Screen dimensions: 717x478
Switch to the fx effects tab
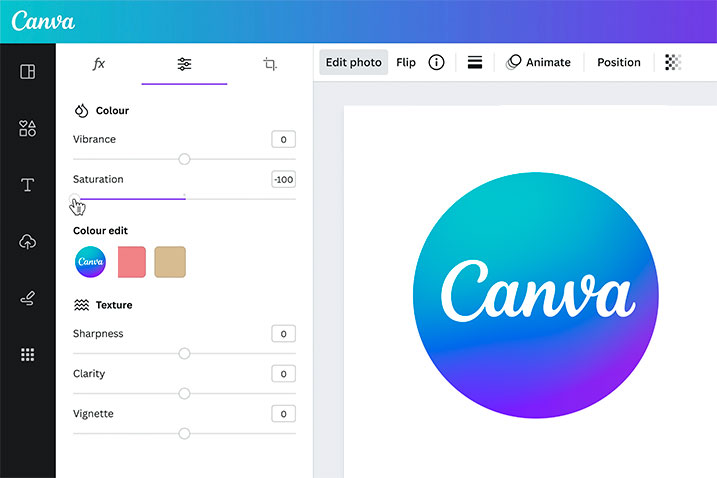99,64
